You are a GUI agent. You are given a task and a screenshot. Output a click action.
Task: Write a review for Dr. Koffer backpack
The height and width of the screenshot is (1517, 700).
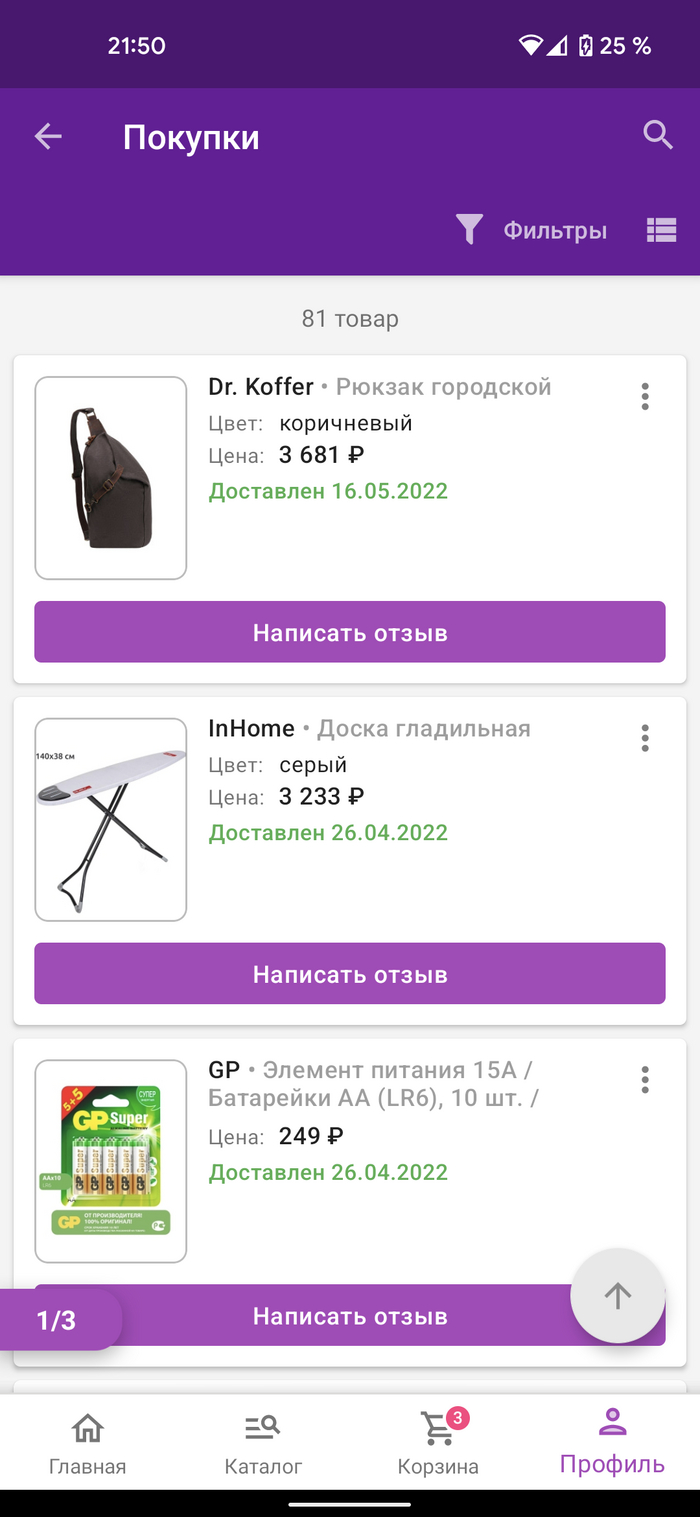click(349, 632)
